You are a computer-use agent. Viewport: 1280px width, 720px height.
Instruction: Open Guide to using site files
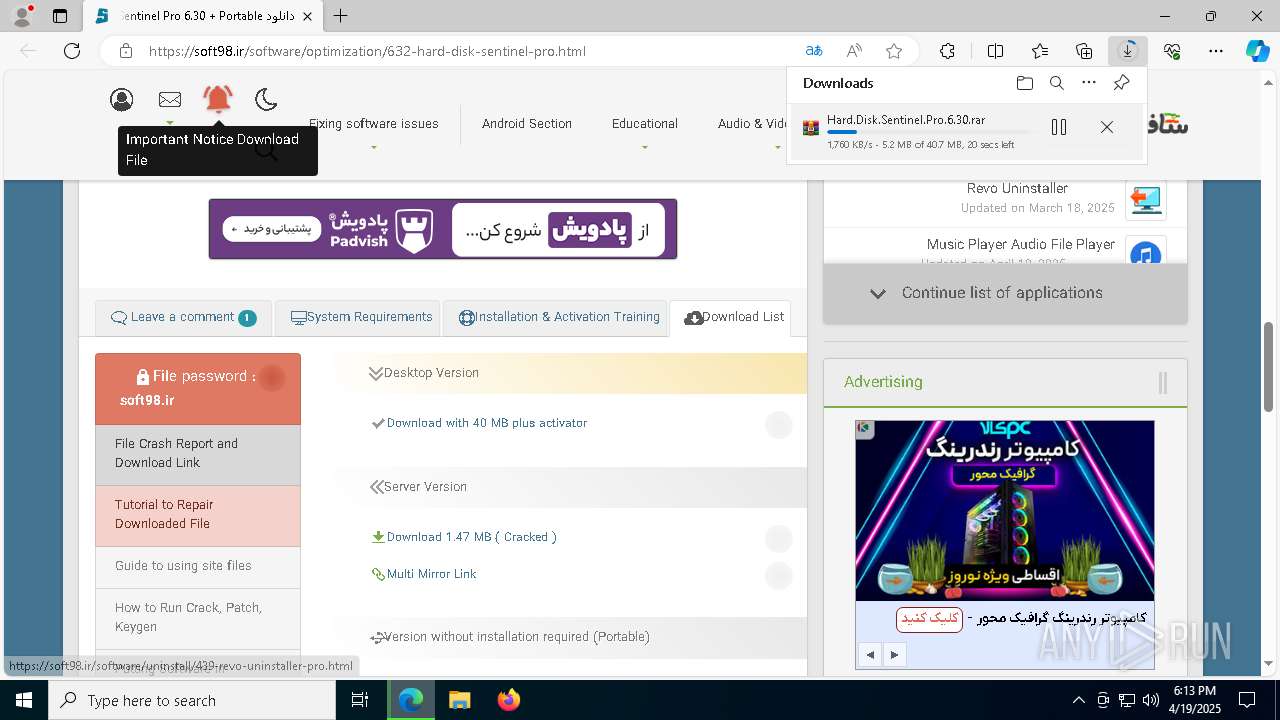pyautogui.click(x=198, y=566)
